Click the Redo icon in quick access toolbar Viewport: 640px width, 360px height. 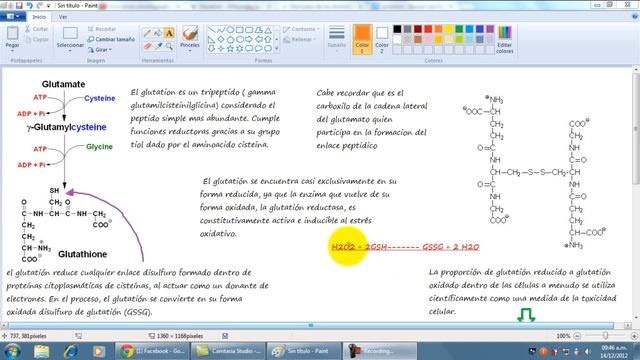40,5
